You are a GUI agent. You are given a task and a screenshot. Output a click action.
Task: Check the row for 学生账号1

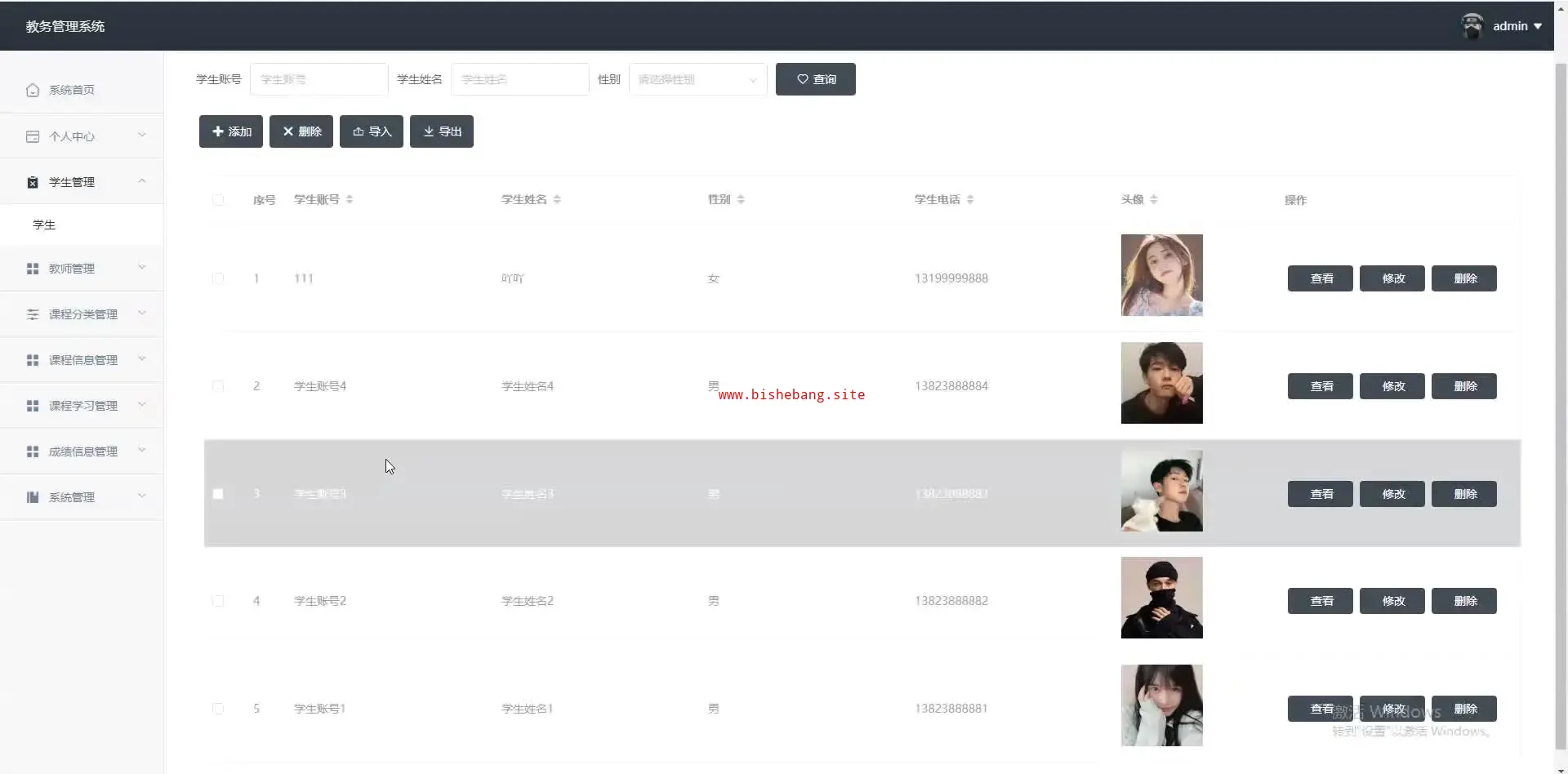point(218,709)
